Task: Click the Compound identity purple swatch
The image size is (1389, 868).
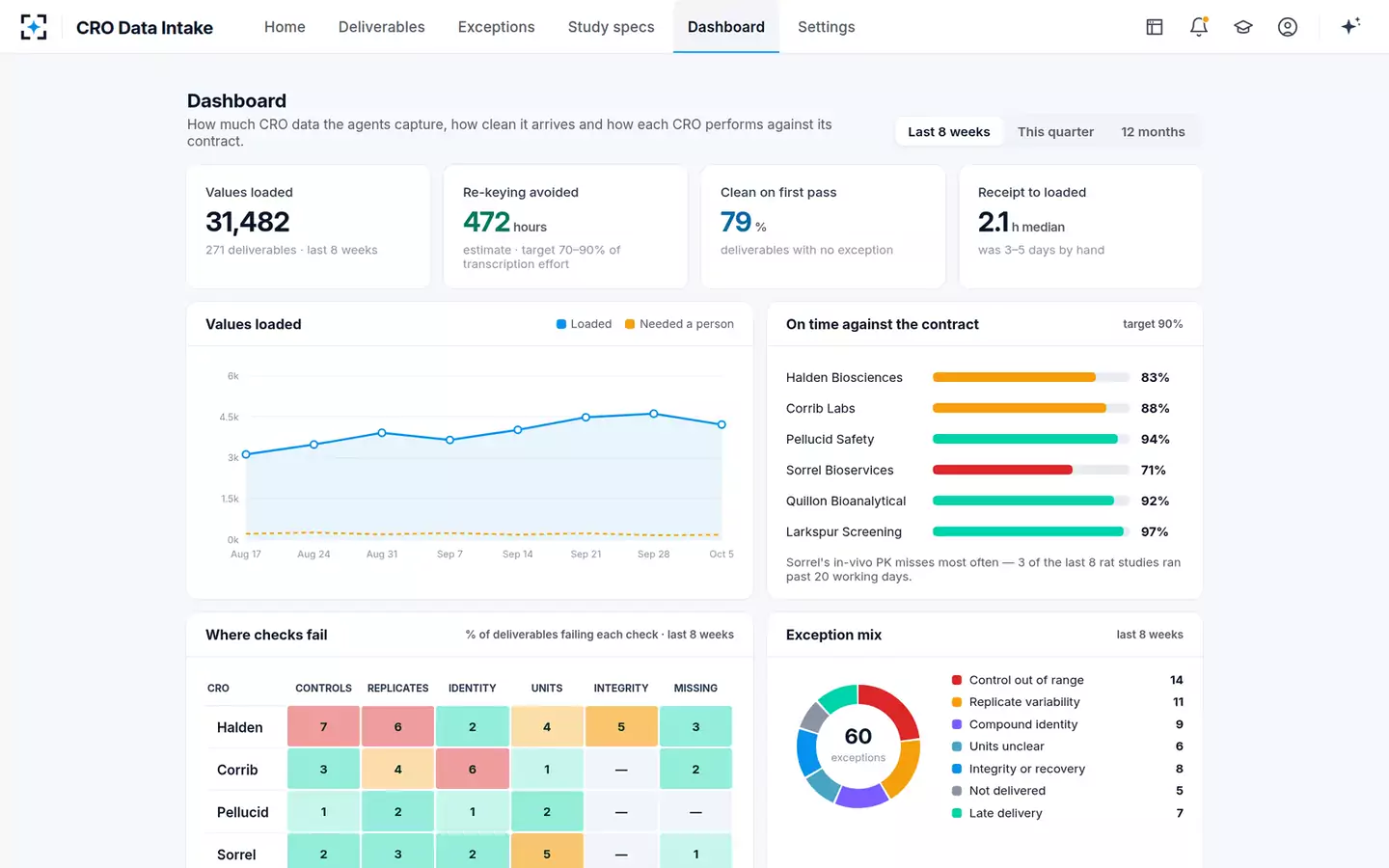Action: (x=957, y=724)
